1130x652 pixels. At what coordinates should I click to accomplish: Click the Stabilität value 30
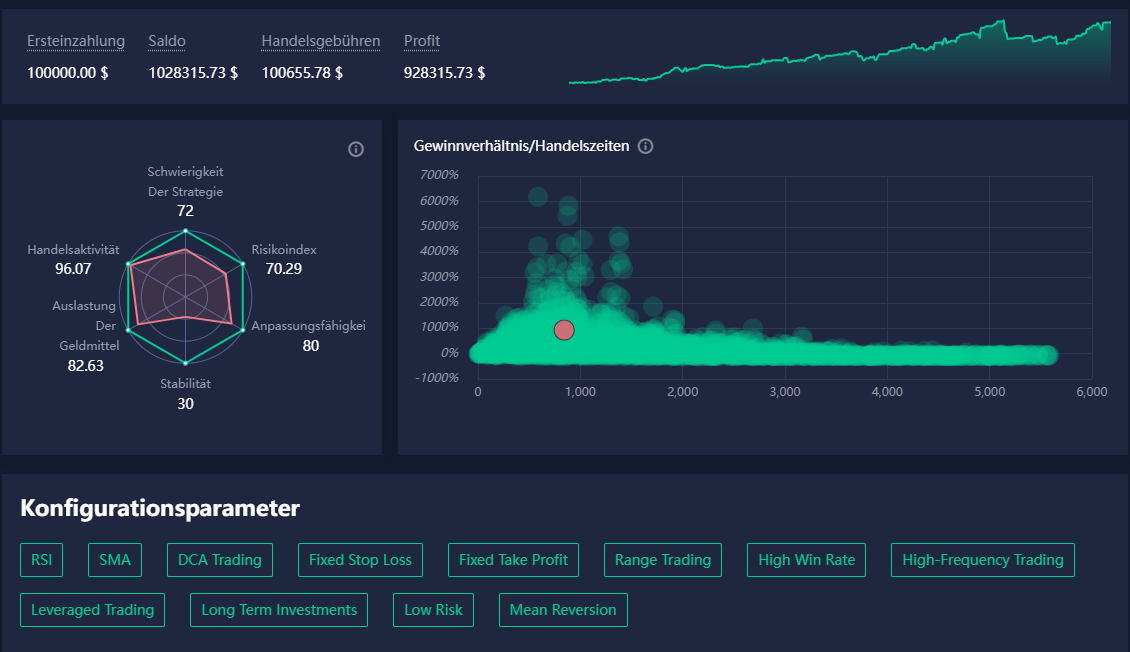click(185, 403)
